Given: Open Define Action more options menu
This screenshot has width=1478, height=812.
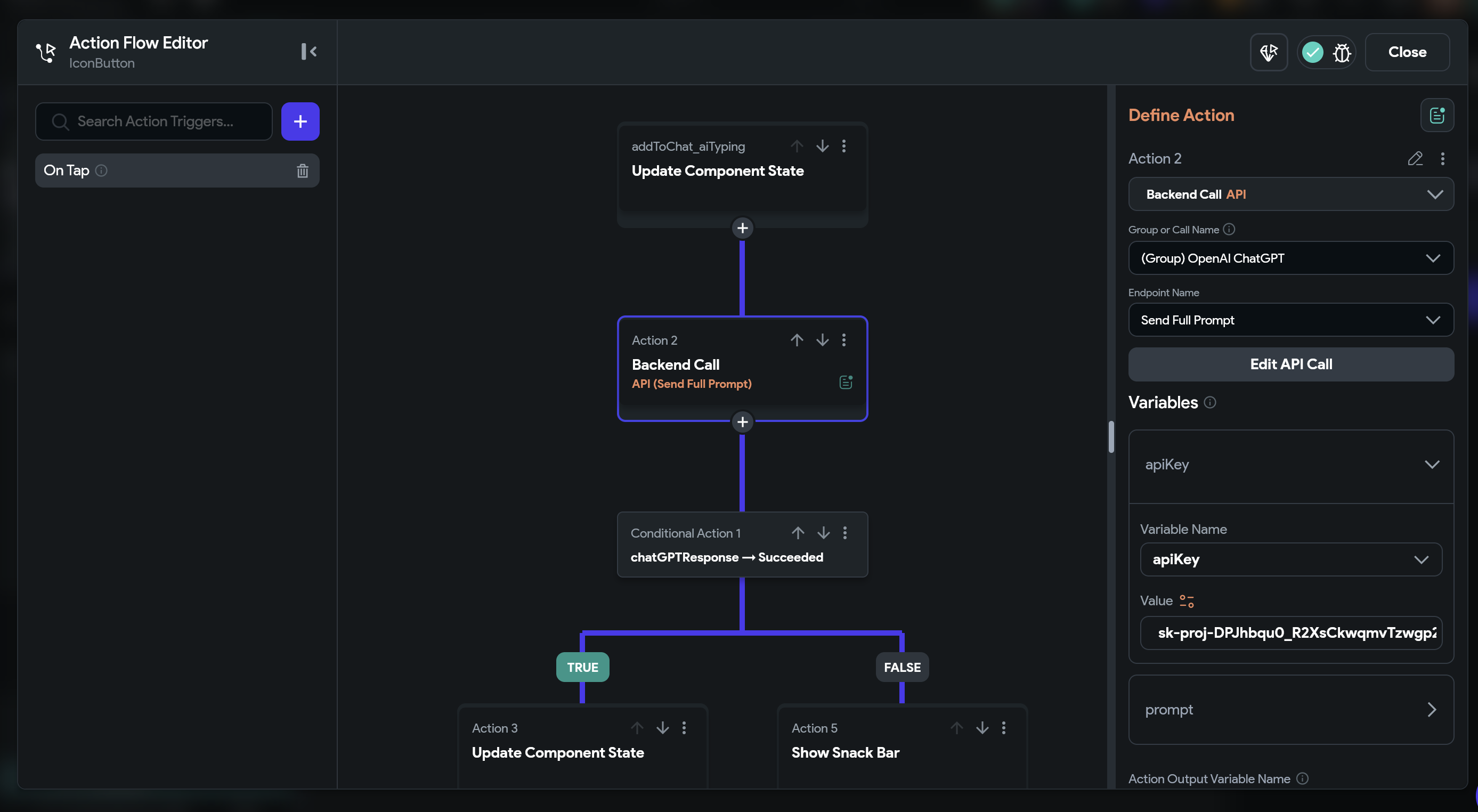Looking at the screenshot, I should [1442, 158].
